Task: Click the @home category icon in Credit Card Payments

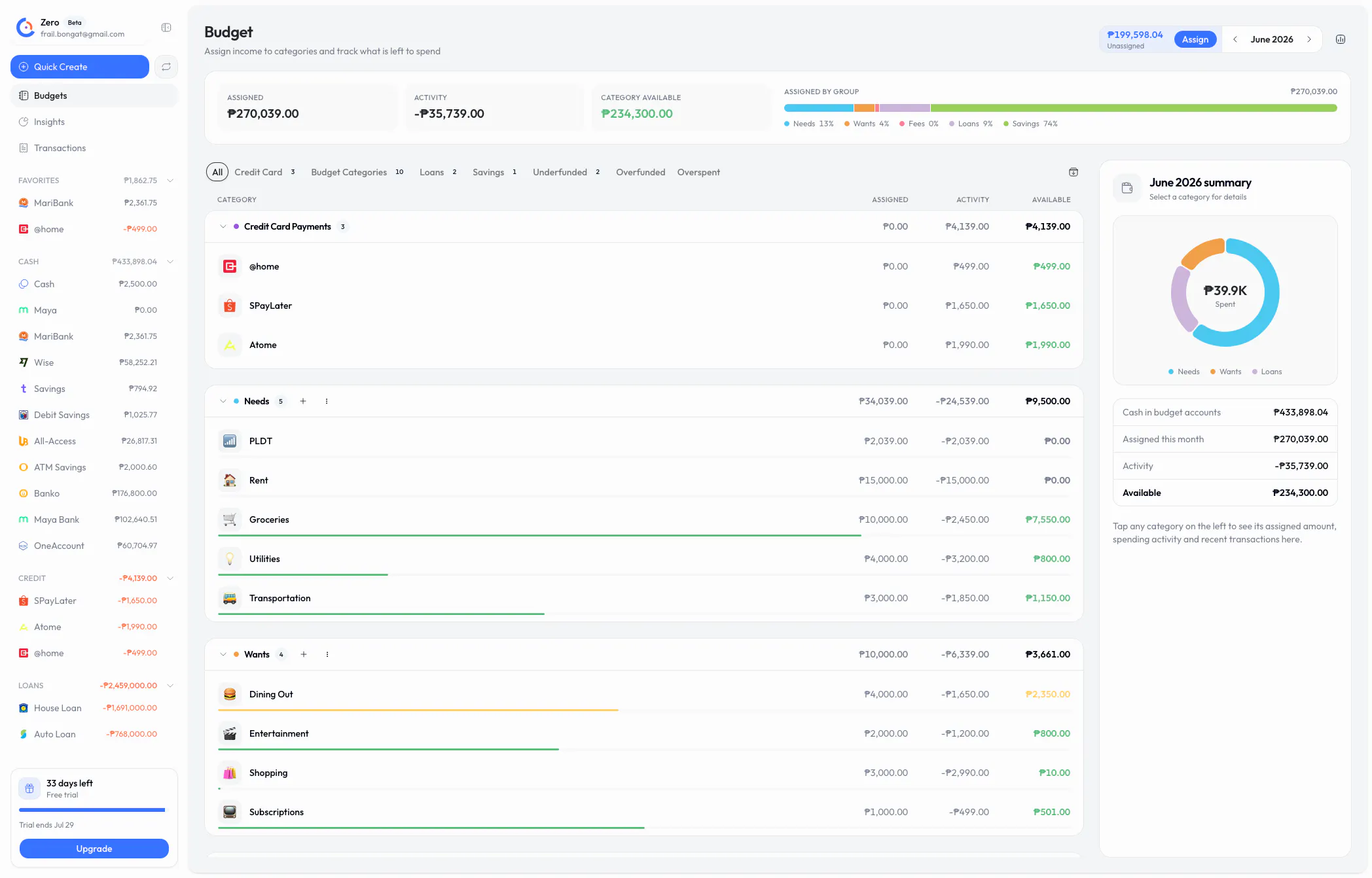Action: click(230, 266)
